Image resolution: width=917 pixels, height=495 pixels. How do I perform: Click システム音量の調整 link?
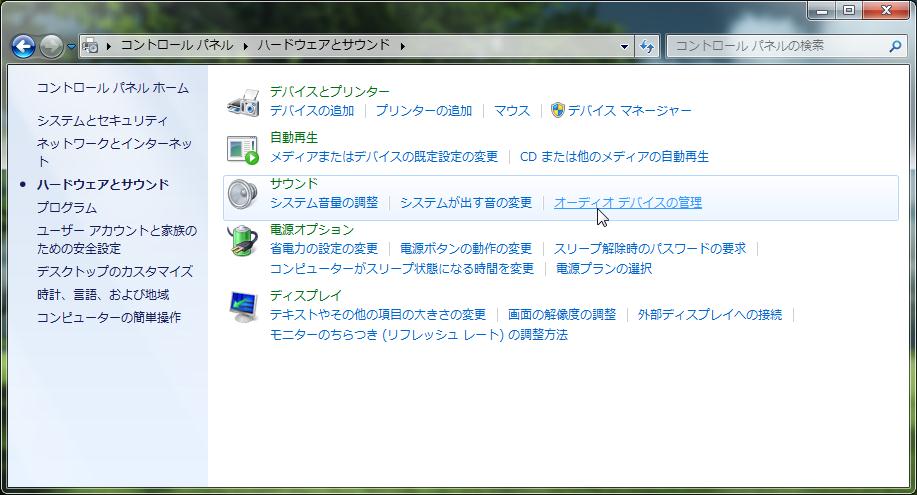[x=323, y=202]
